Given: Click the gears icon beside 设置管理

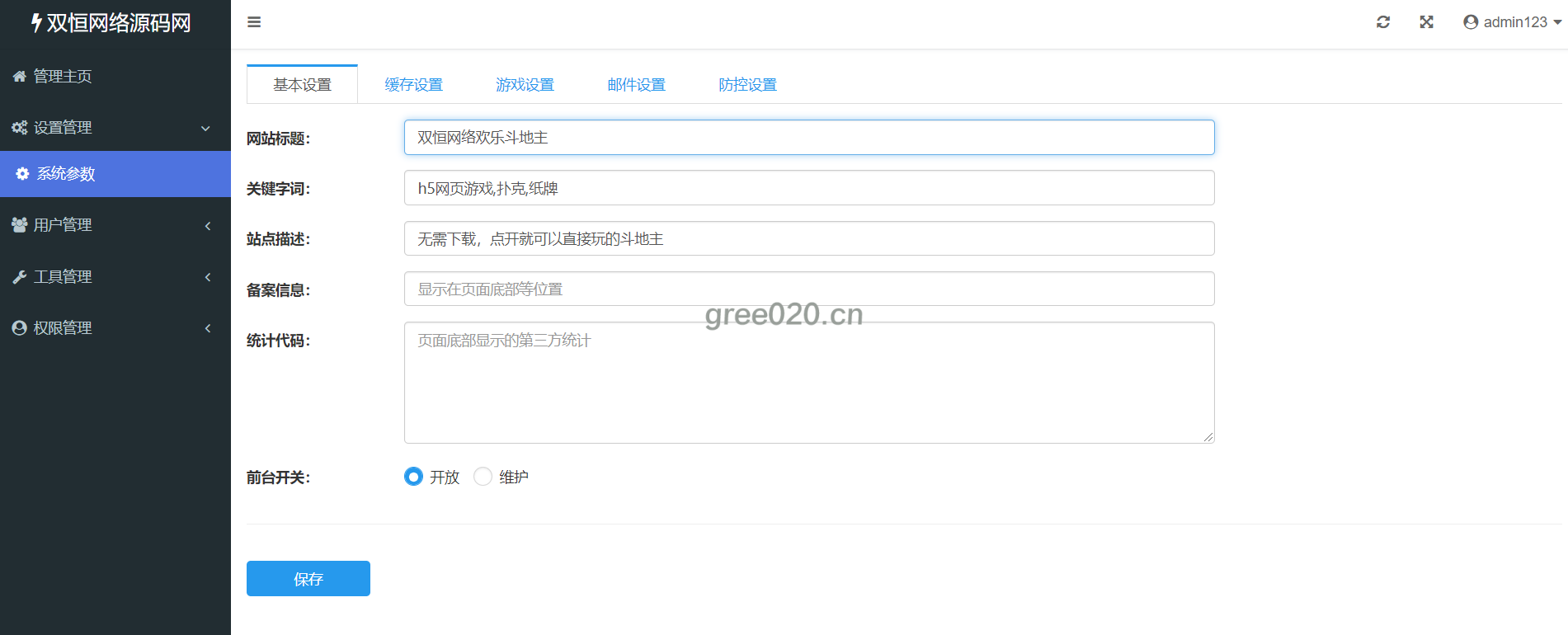Looking at the screenshot, I should [x=20, y=128].
